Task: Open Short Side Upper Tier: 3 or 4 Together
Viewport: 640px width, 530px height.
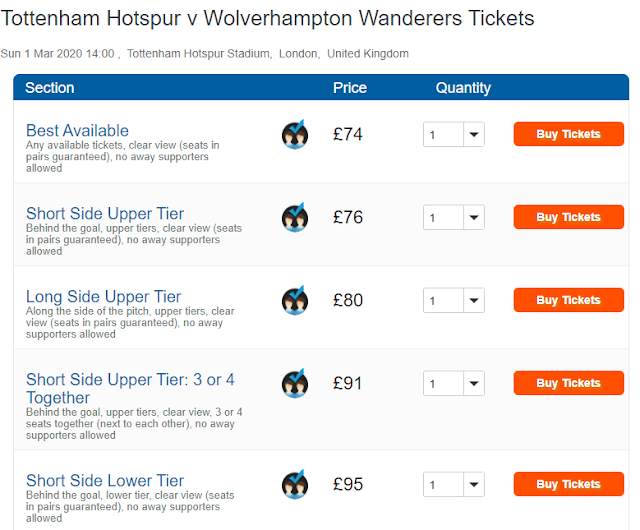Action: click(130, 389)
